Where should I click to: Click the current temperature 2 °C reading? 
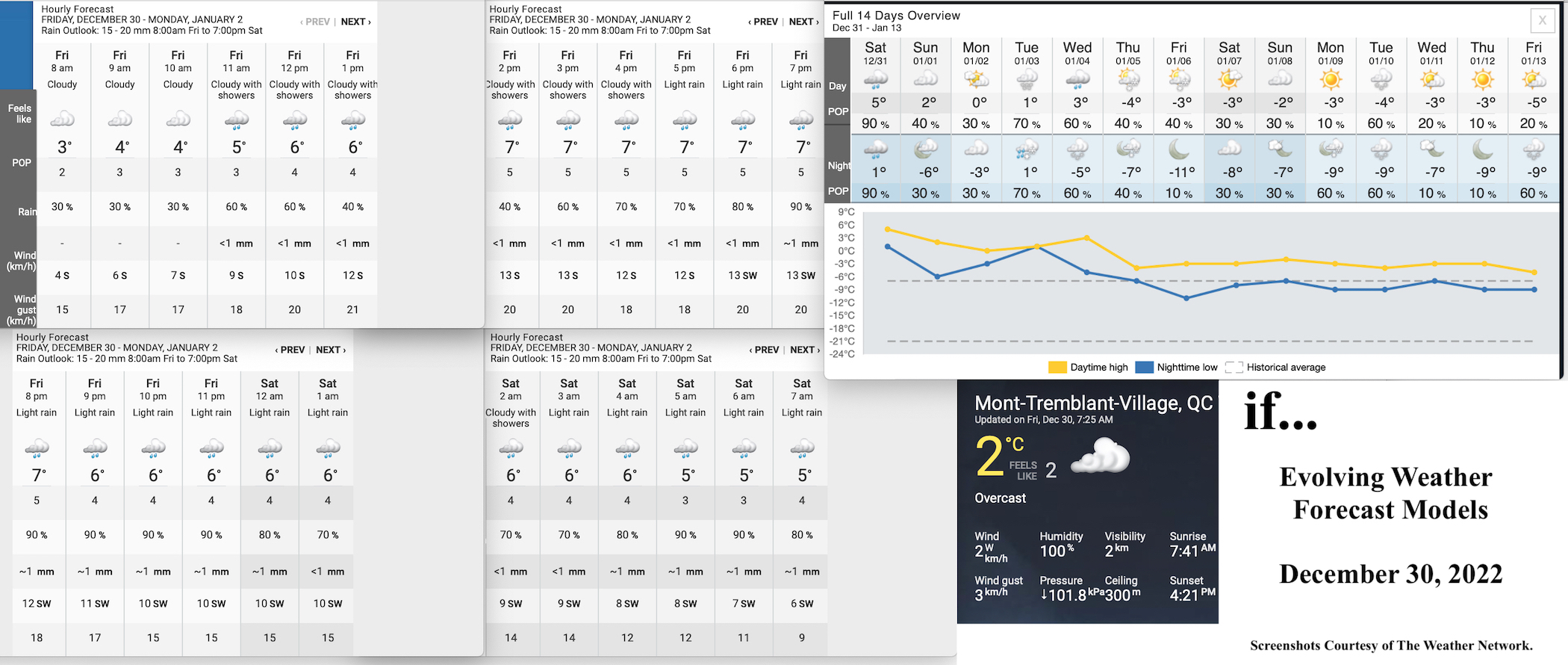coord(1000,456)
